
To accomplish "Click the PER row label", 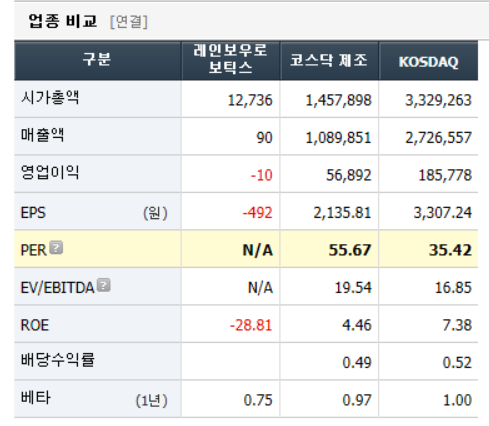I will click(x=33, y=250).
